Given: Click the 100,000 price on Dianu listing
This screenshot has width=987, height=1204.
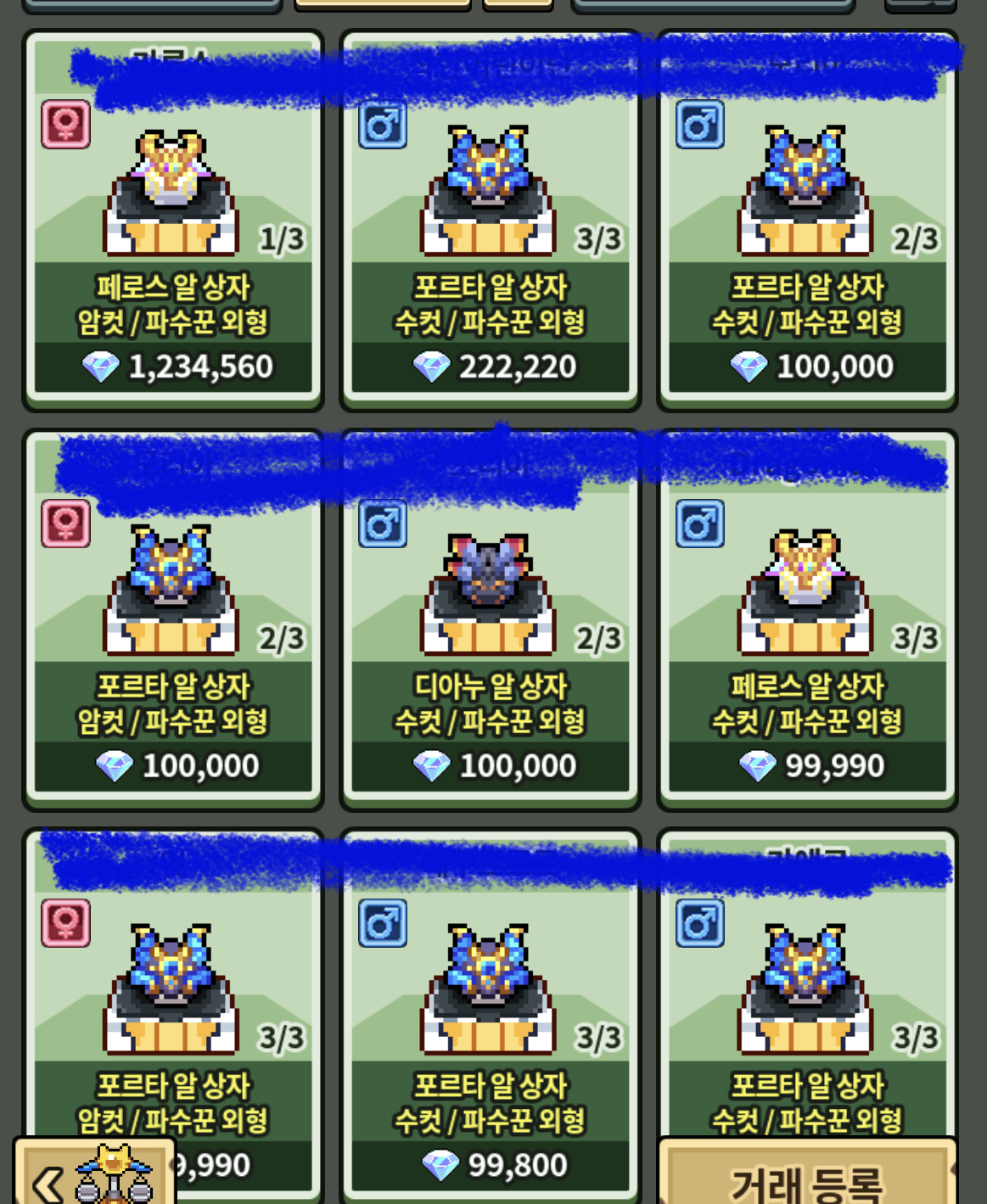Looking at the screenshot, I should click(518, 766).
